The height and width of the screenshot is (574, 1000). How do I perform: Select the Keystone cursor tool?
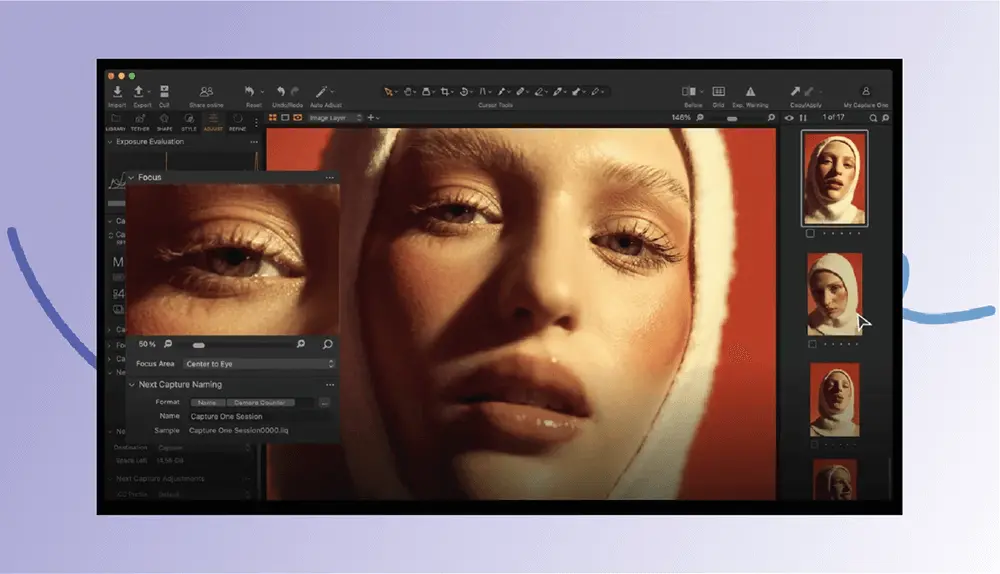pyautogui.click(x=483, y=92)
